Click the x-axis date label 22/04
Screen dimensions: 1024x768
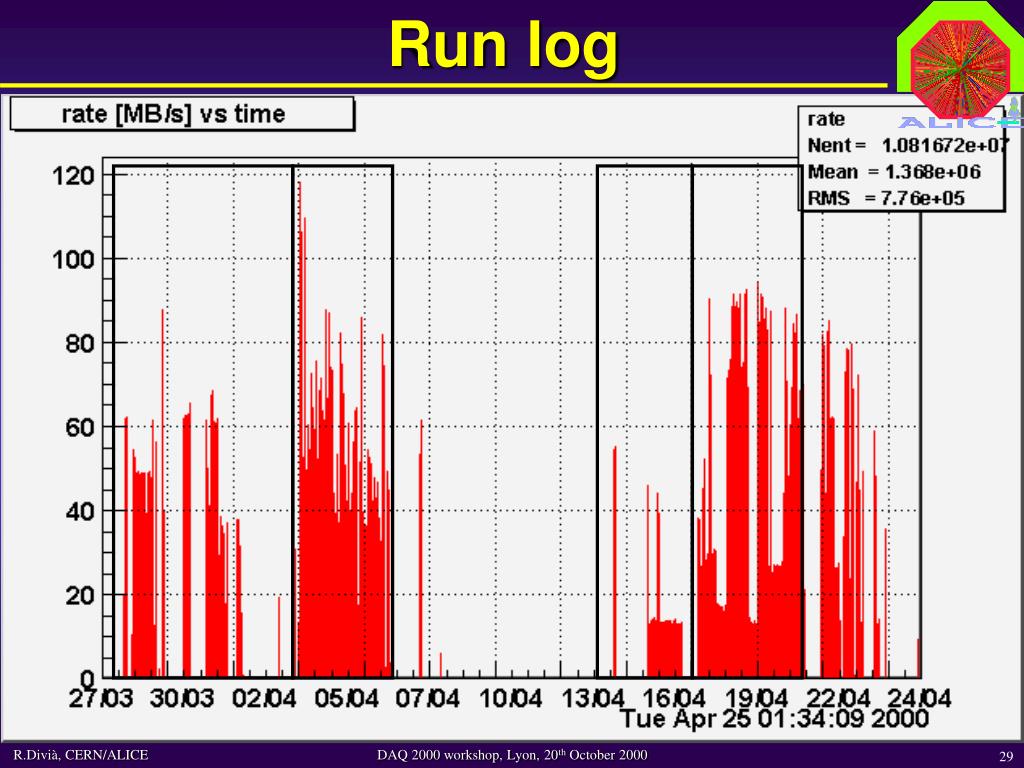pyautogui.click(x=839, y=698)
